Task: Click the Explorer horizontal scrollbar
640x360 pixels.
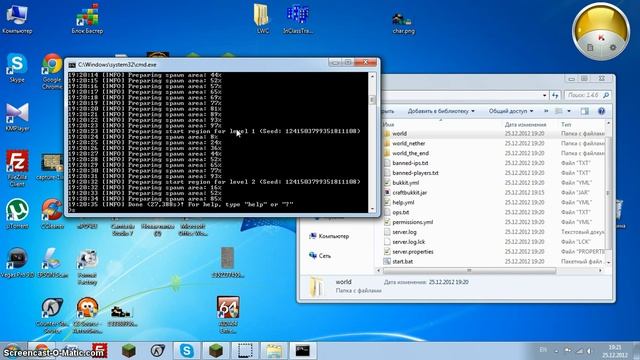Action: coord(469,270)
